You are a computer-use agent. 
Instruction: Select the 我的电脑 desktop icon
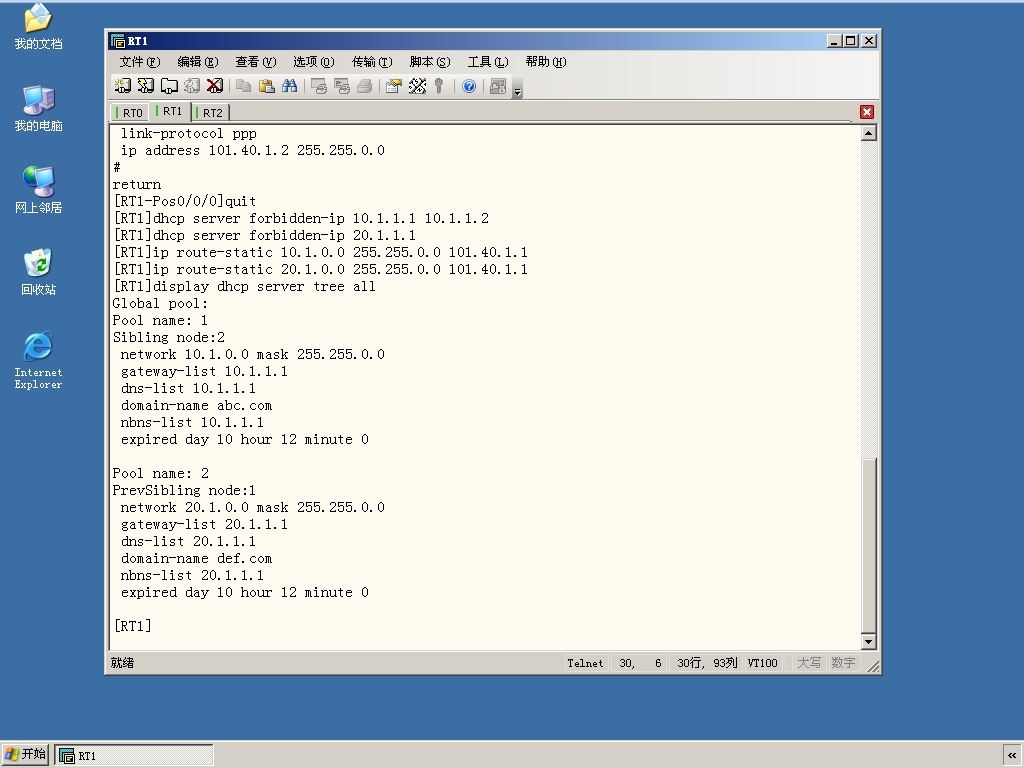39,108
